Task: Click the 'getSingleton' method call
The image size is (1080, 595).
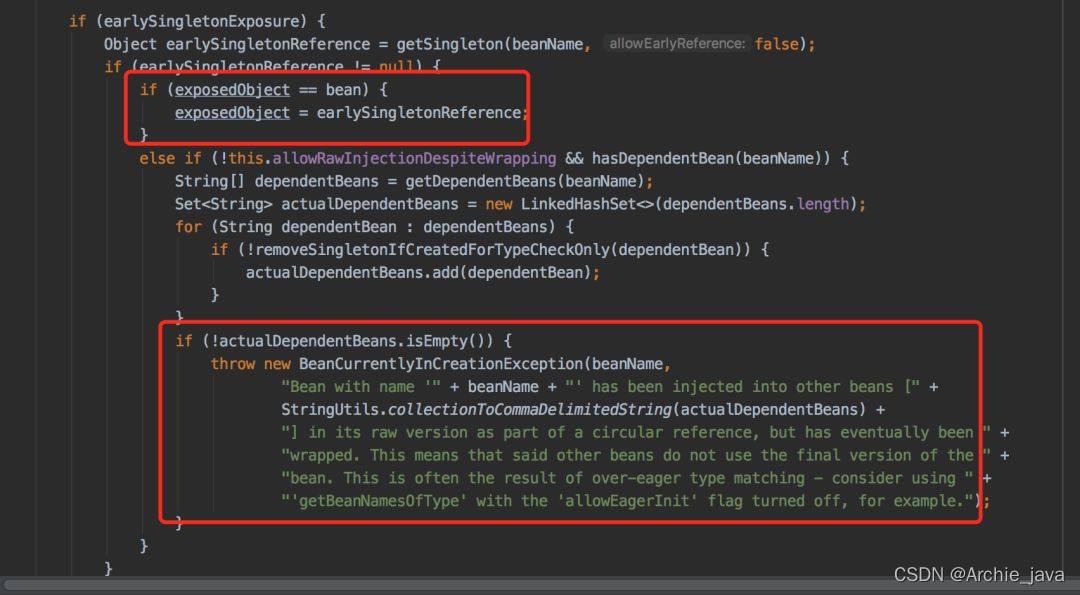Action: click(x=450, y=44)
